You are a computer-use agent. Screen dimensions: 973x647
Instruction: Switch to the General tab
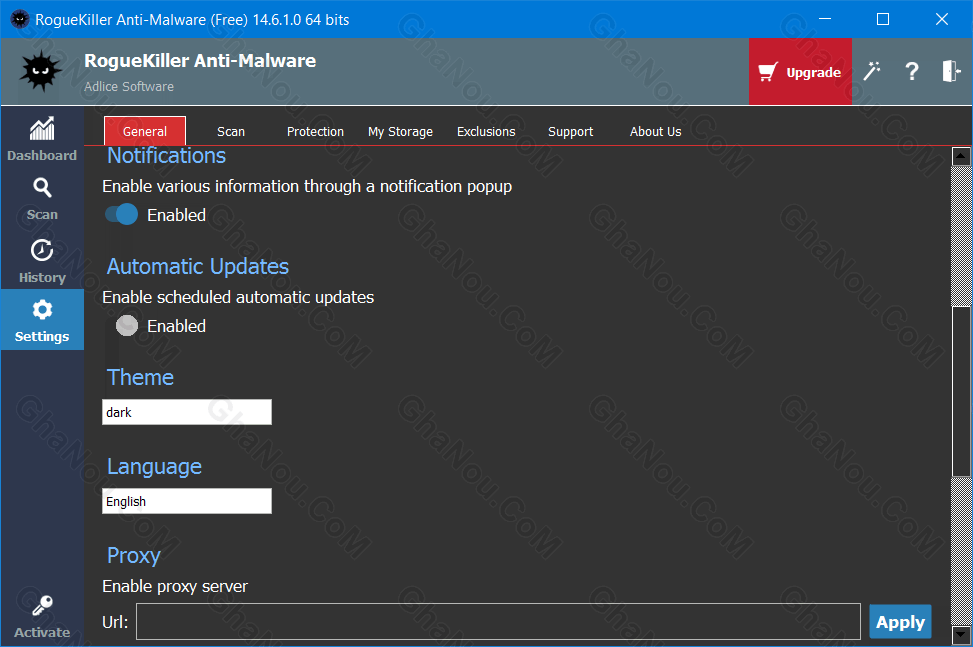(145, 131)
